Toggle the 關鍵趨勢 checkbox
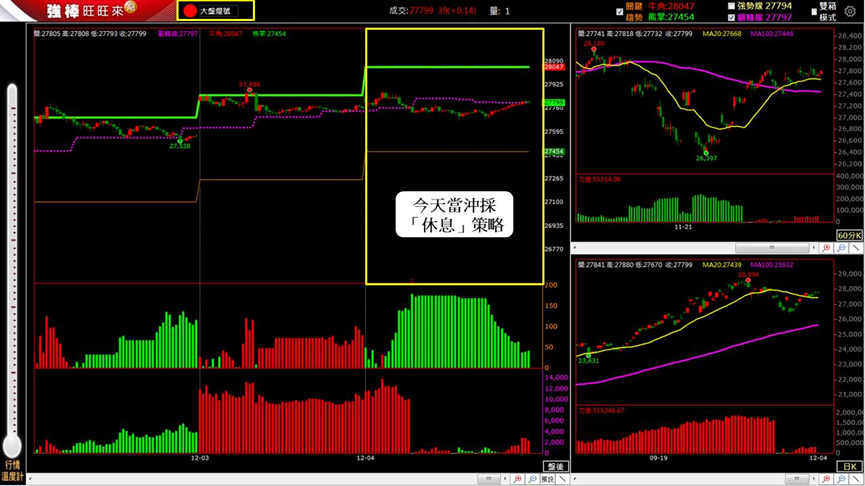This screenshot has width=865, height=486. 620,12
